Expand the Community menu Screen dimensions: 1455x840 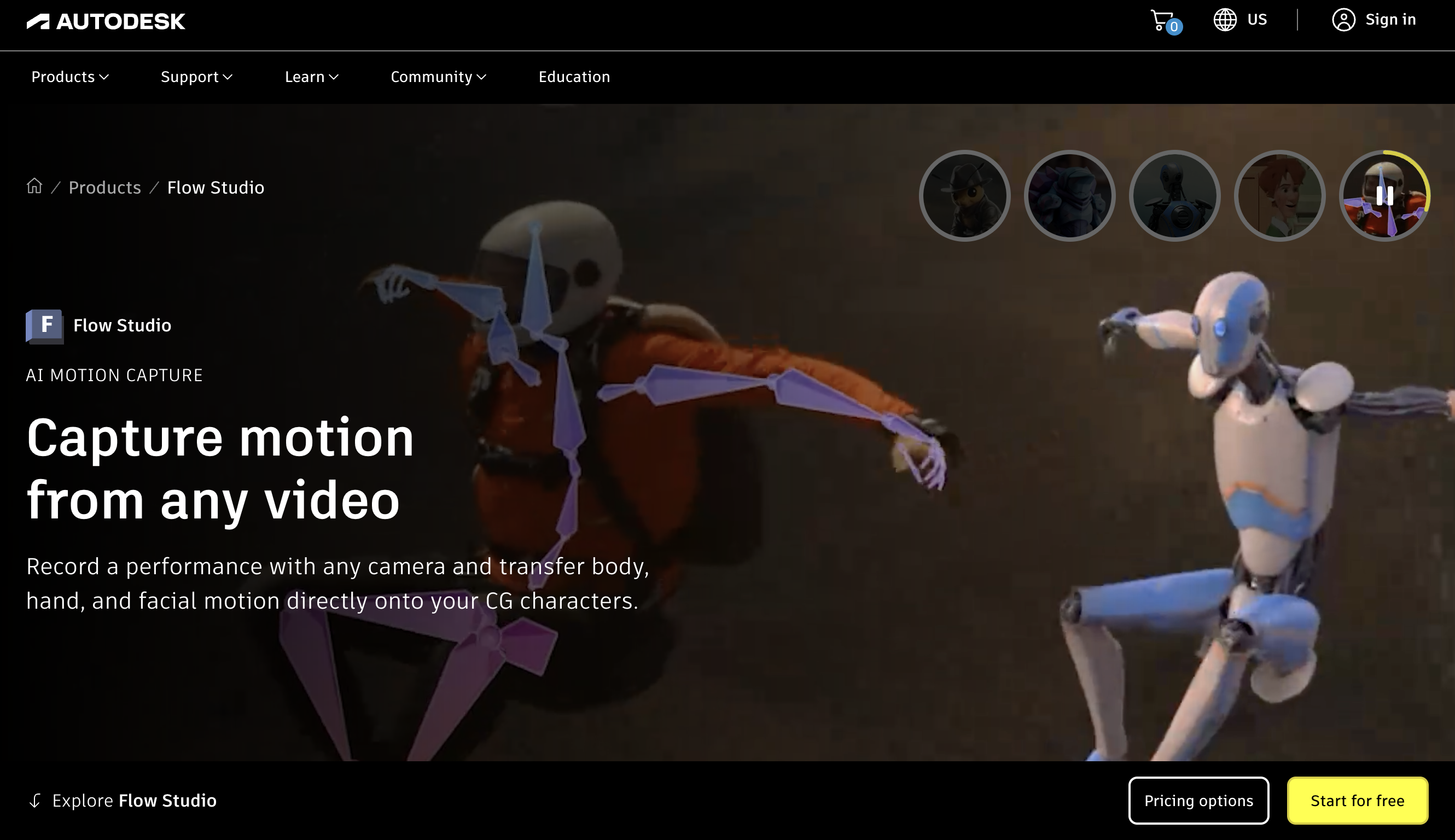point(439,77)
